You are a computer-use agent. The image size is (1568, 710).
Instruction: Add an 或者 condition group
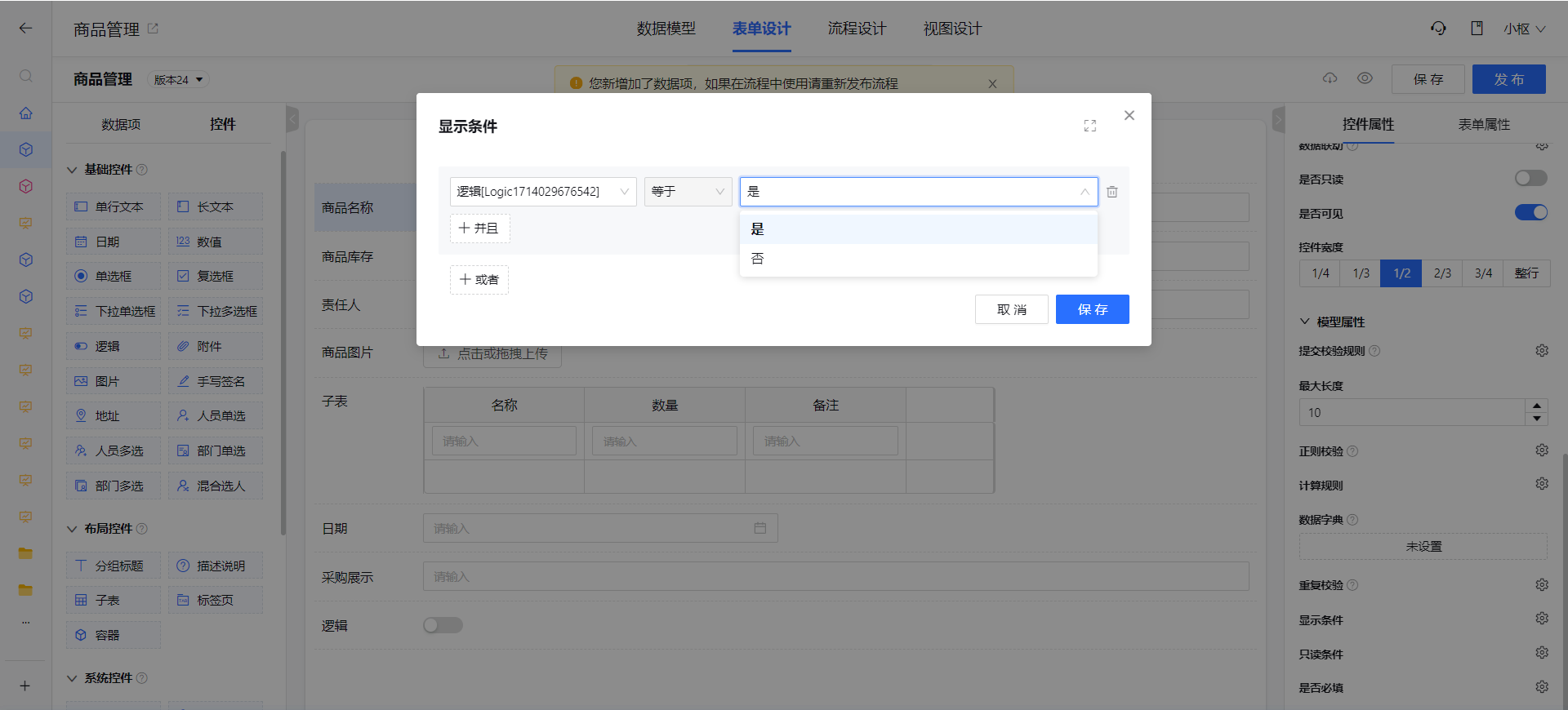click(x=479, y=280)
